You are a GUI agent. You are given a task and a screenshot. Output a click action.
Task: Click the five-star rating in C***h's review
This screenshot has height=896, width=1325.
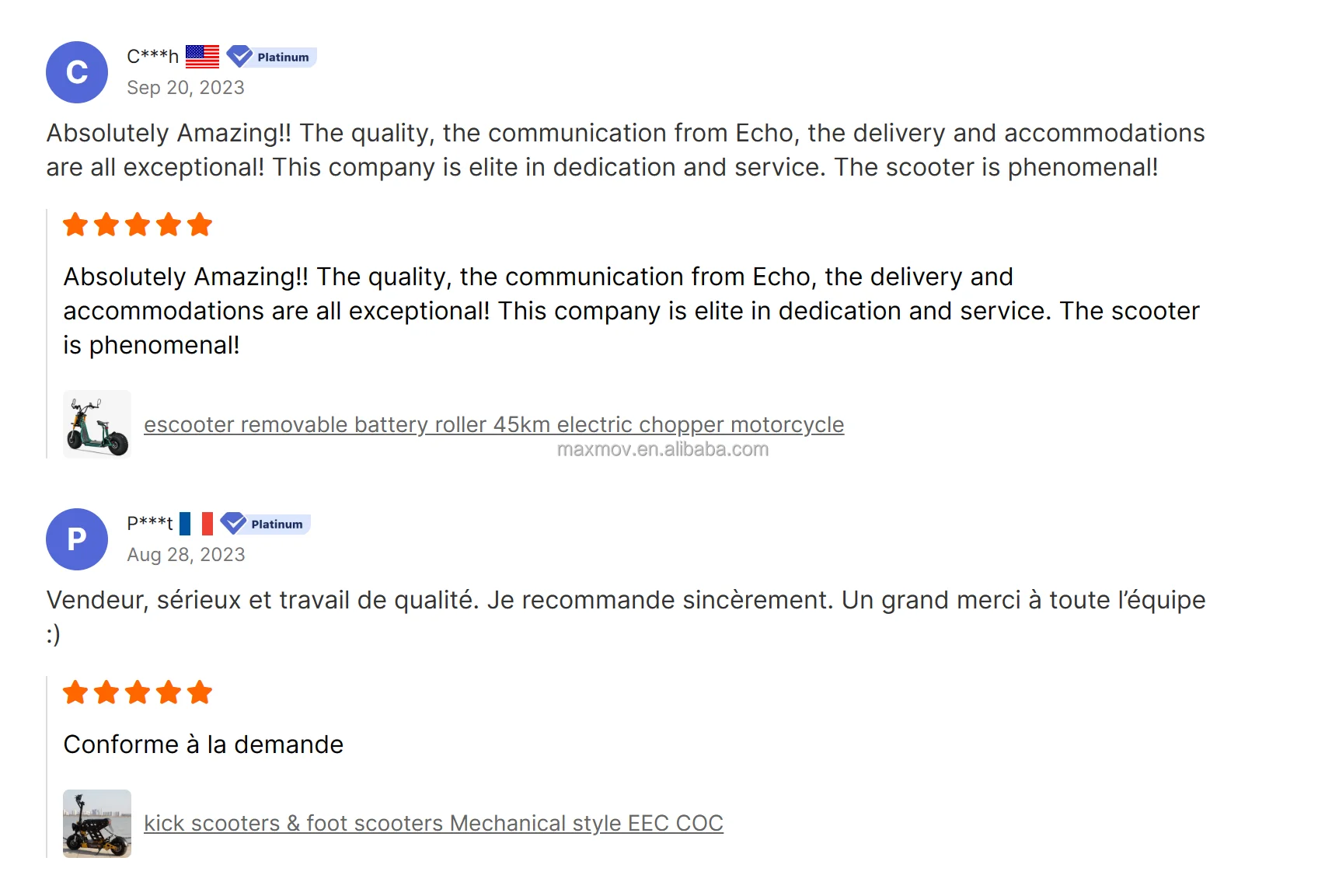[x=138, y=225]
